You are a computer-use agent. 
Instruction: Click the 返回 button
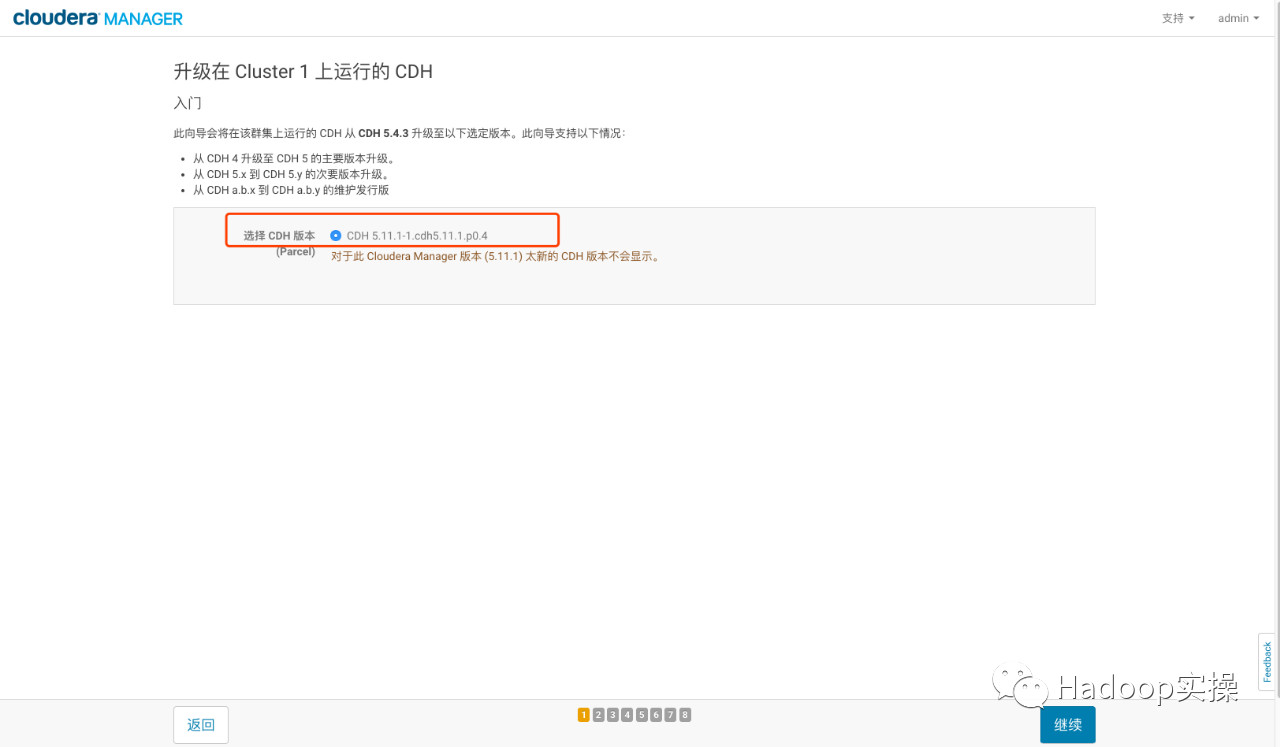pos(201,725)
